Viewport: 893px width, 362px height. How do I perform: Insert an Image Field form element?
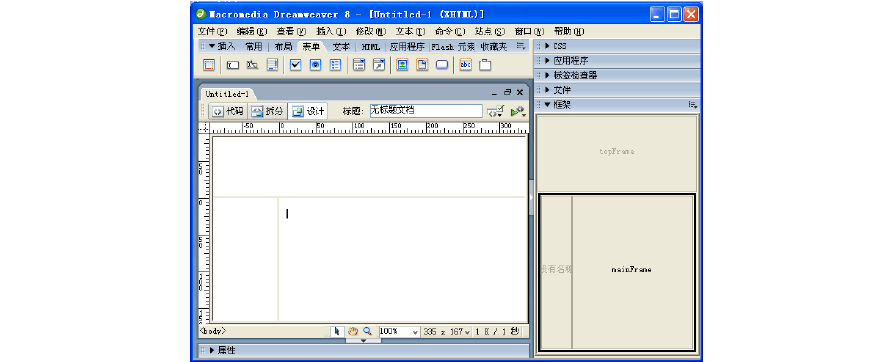pyautogui.click(x=403, y=65)
